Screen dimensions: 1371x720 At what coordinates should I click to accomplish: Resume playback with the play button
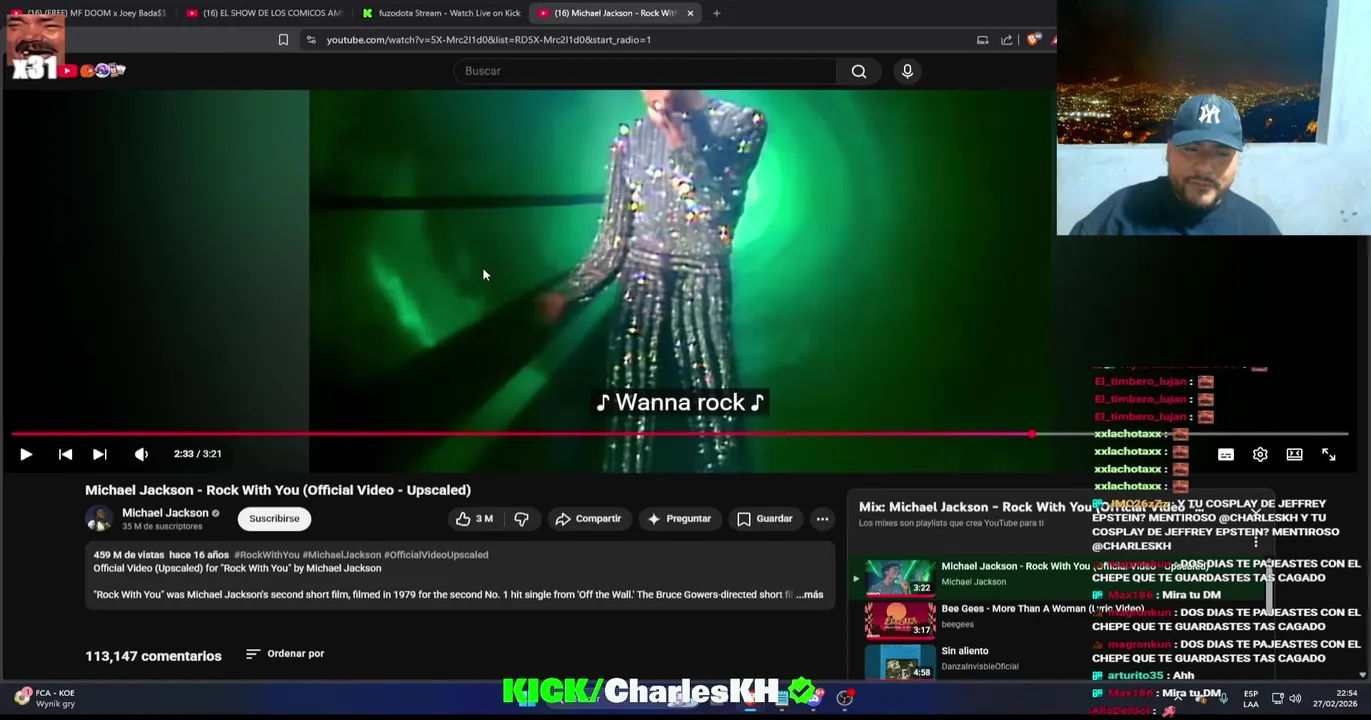(26, 454)
